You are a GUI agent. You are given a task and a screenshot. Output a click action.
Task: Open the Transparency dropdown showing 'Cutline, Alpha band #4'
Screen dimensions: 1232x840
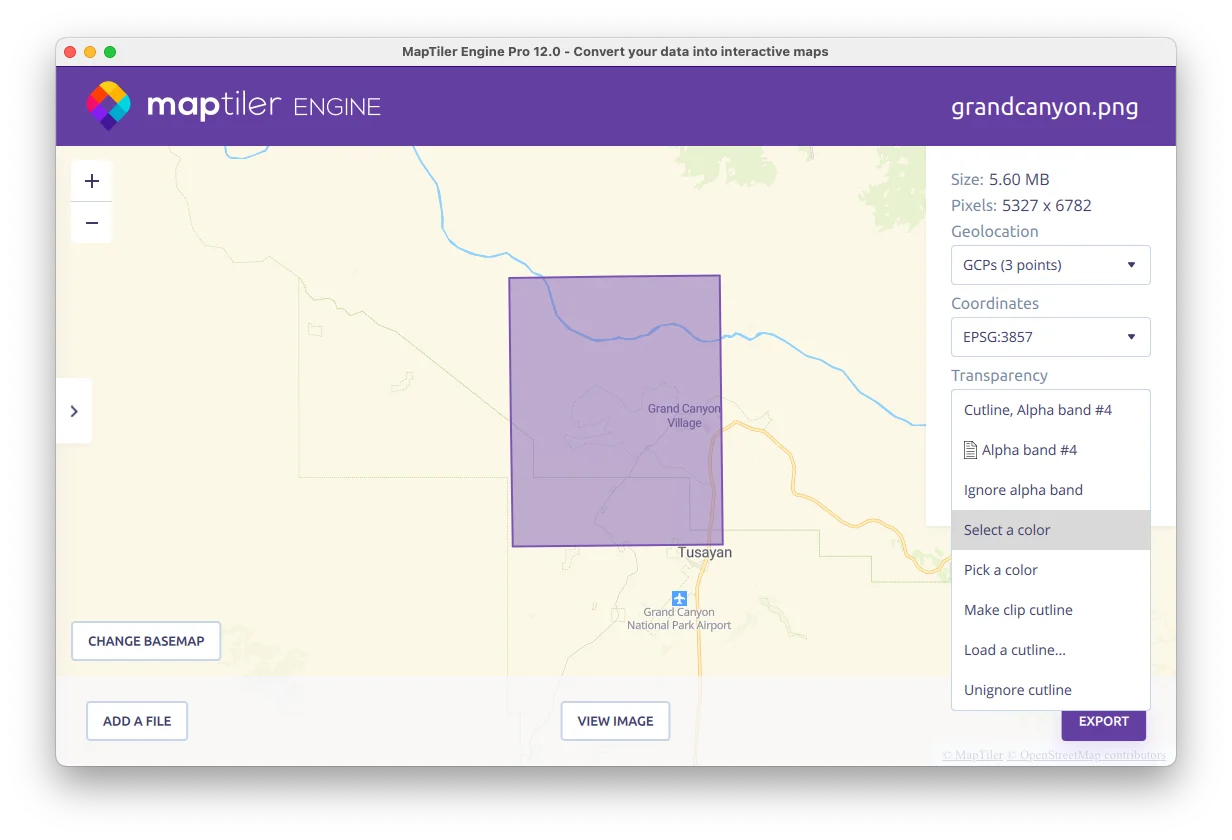coord(1051,410)
